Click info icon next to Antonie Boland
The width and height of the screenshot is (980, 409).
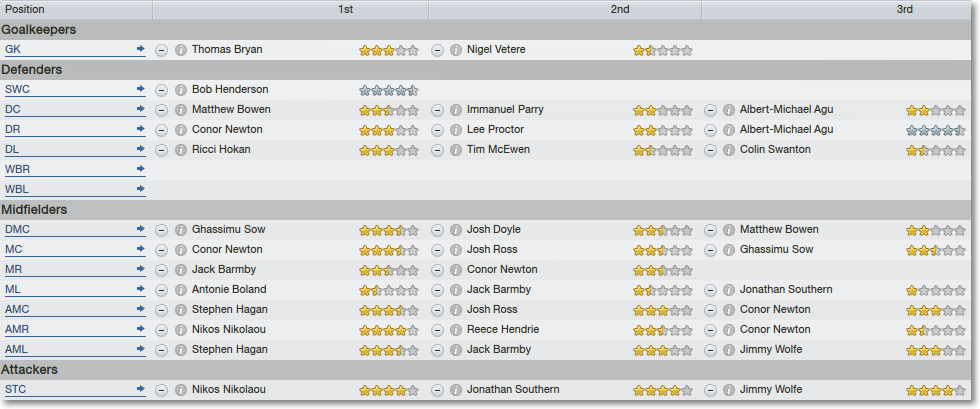point(181,290)
